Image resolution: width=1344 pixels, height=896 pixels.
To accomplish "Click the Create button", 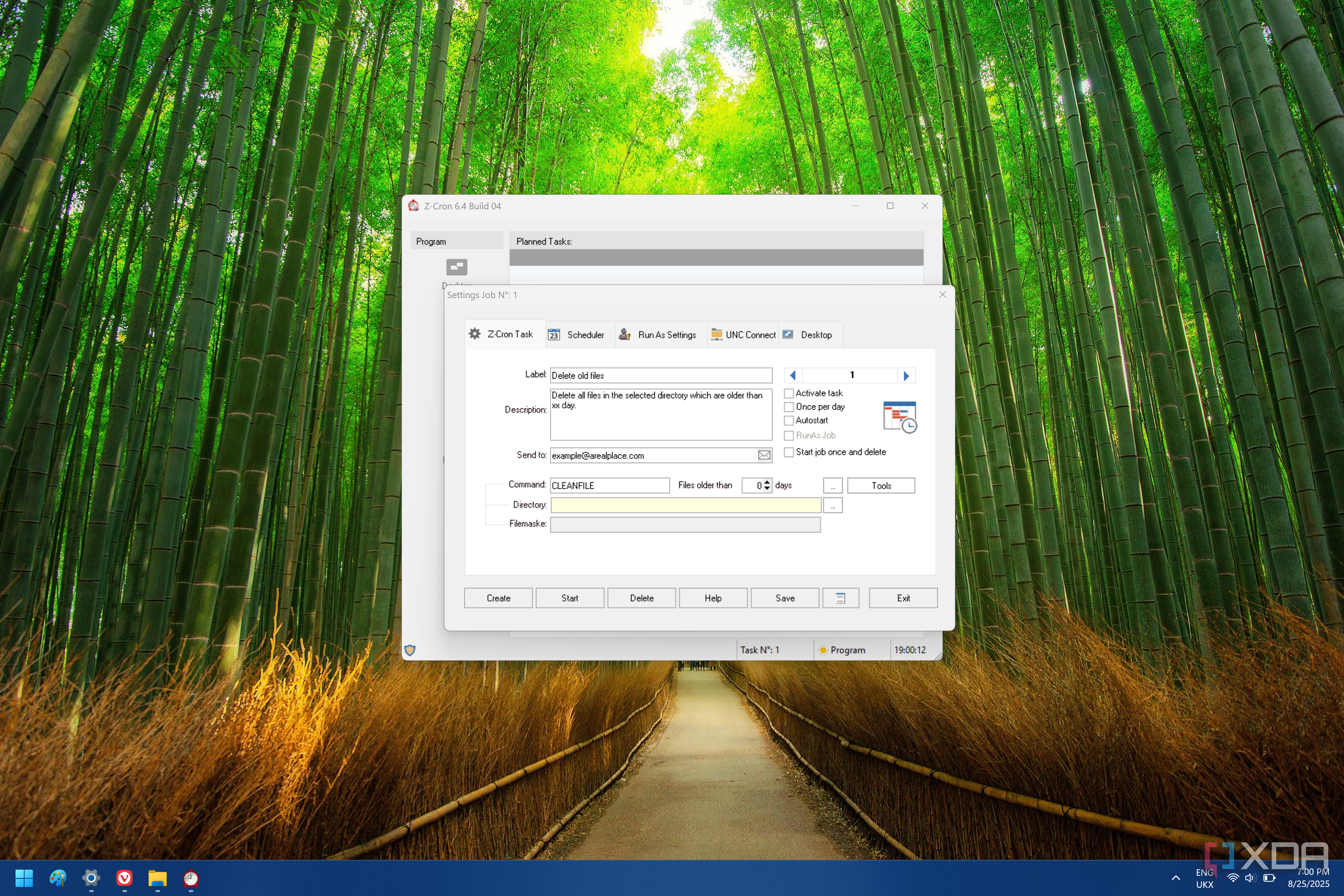I will point(498,598).
